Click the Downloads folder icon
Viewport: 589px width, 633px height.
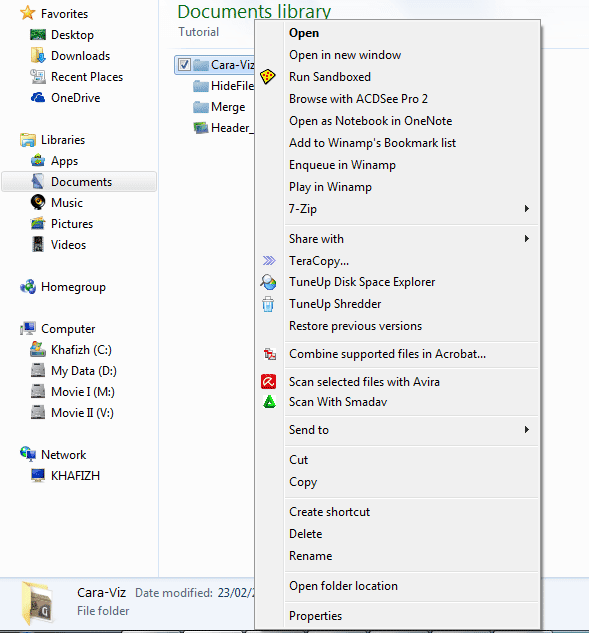point(38,56)
